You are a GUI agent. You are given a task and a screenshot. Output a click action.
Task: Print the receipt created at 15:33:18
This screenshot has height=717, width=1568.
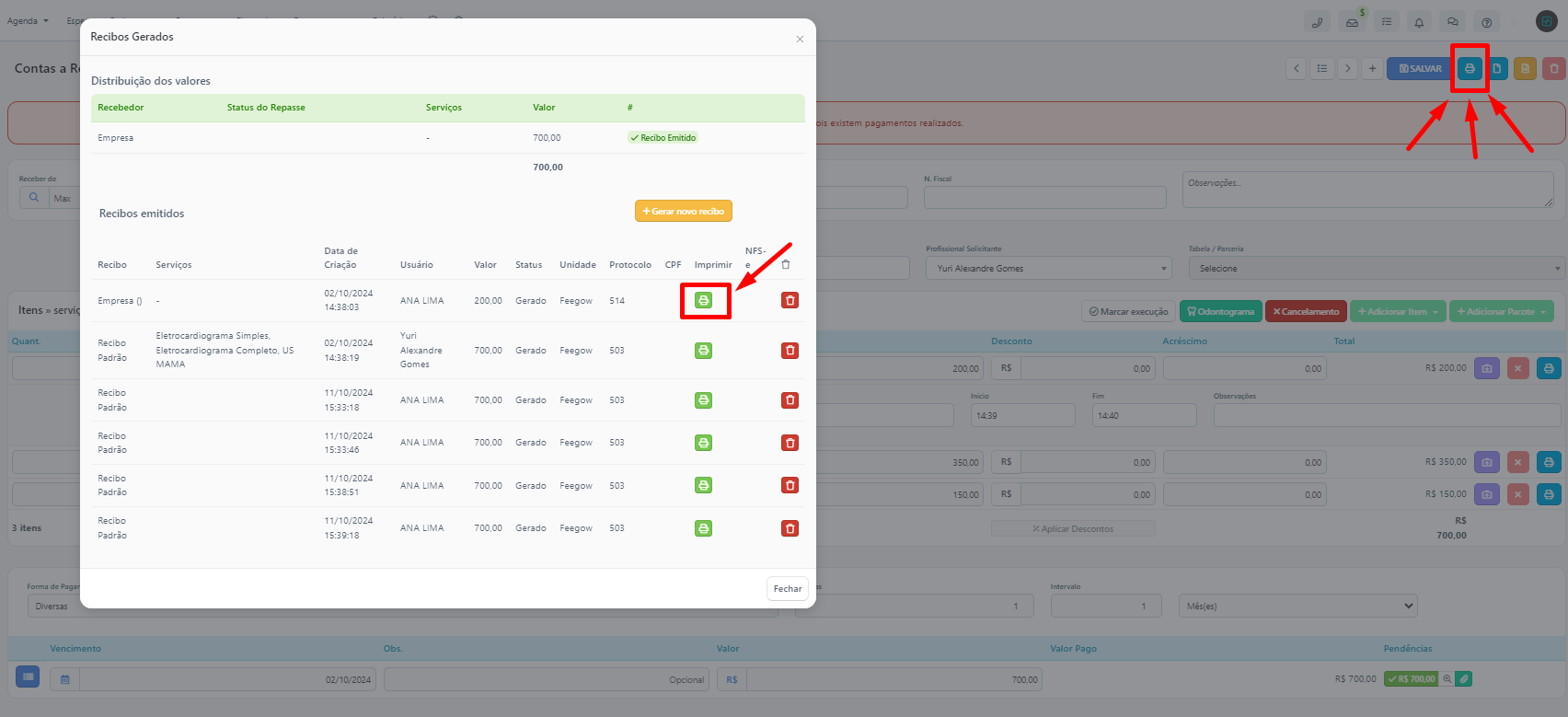coord(703,400)
